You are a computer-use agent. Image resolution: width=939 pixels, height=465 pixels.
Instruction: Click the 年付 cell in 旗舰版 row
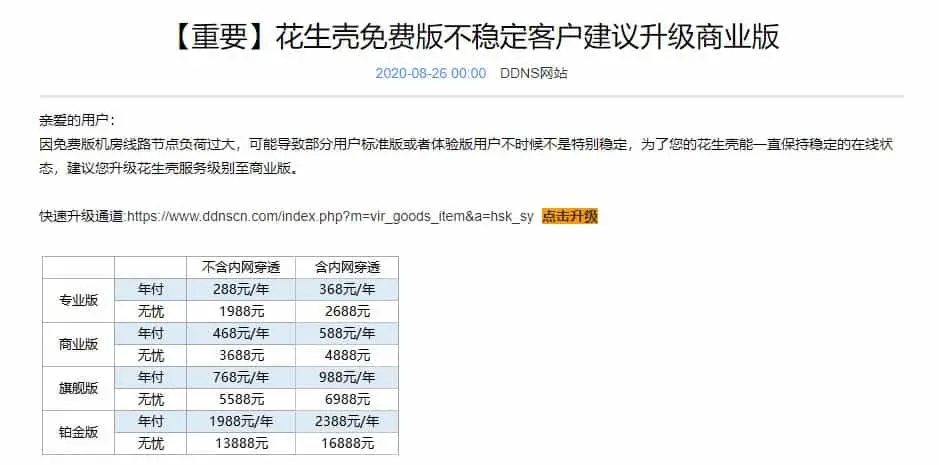[x=150, y=378]
